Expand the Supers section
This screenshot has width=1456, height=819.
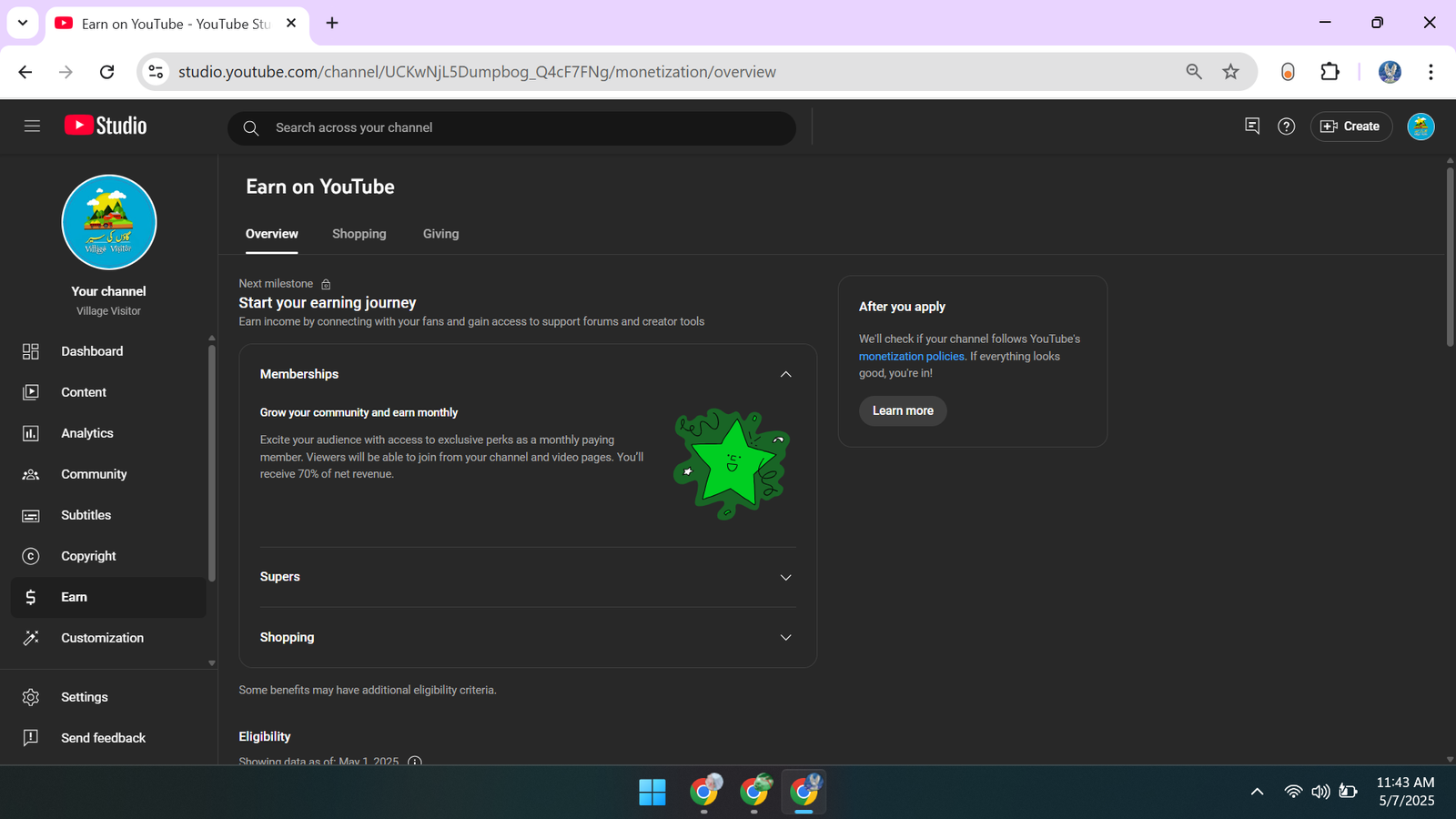coord(528,577)
